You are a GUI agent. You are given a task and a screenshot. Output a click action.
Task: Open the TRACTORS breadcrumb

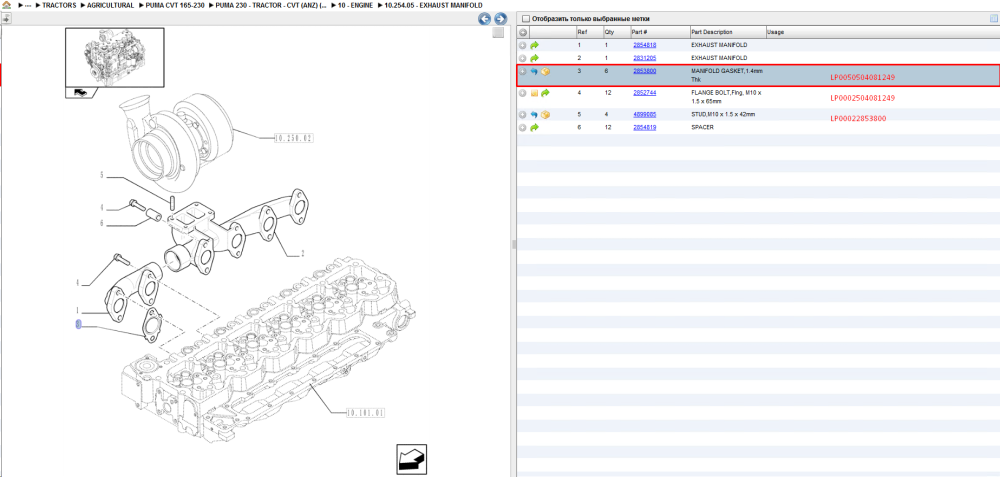point(59,5)
